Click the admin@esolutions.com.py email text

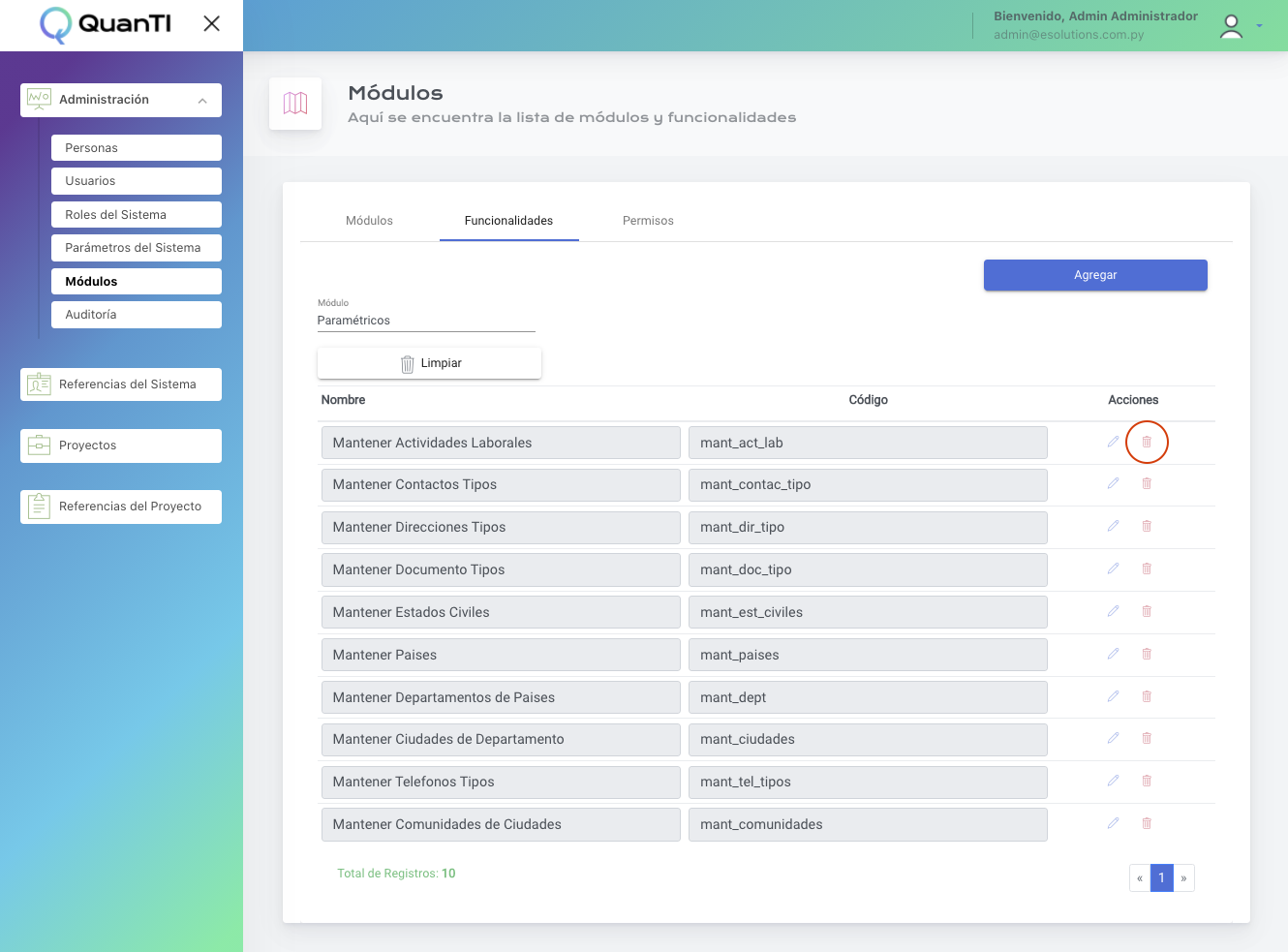[x=1068, y=35]
